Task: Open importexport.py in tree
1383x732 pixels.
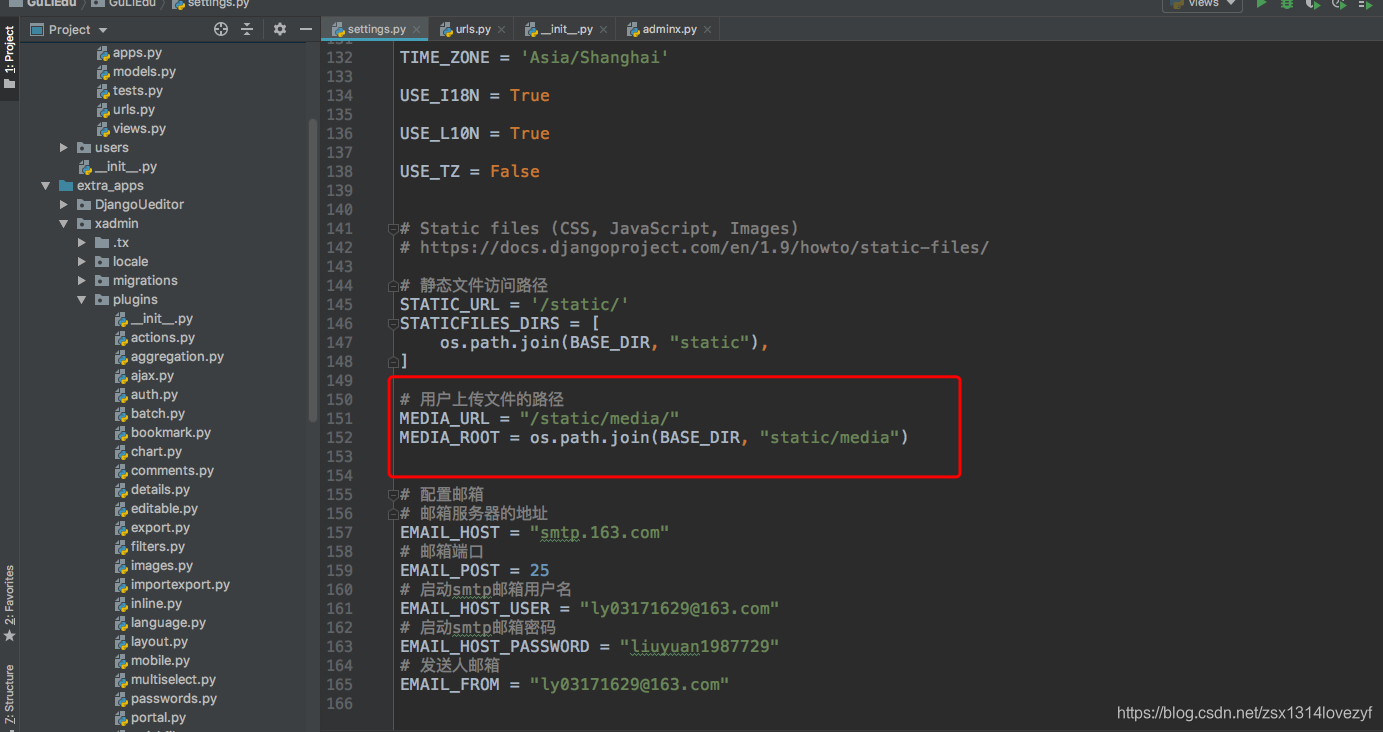Action: pos(172,585)
